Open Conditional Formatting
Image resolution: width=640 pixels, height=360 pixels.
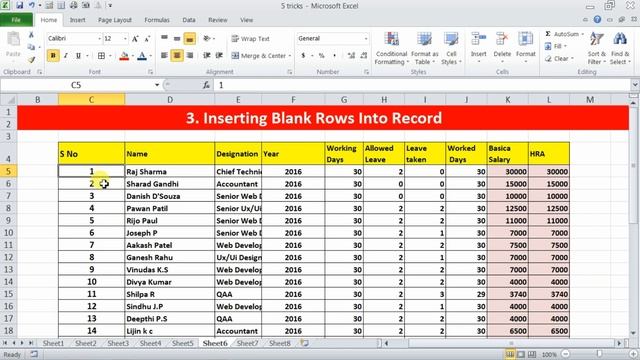point(391,48)
